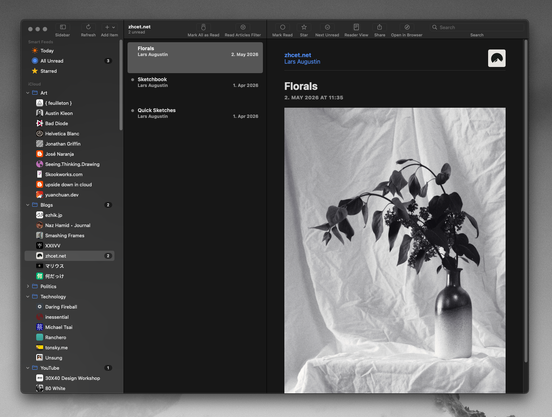Collapse the Blogs folder
552x417 pixels.
(28, 205)
